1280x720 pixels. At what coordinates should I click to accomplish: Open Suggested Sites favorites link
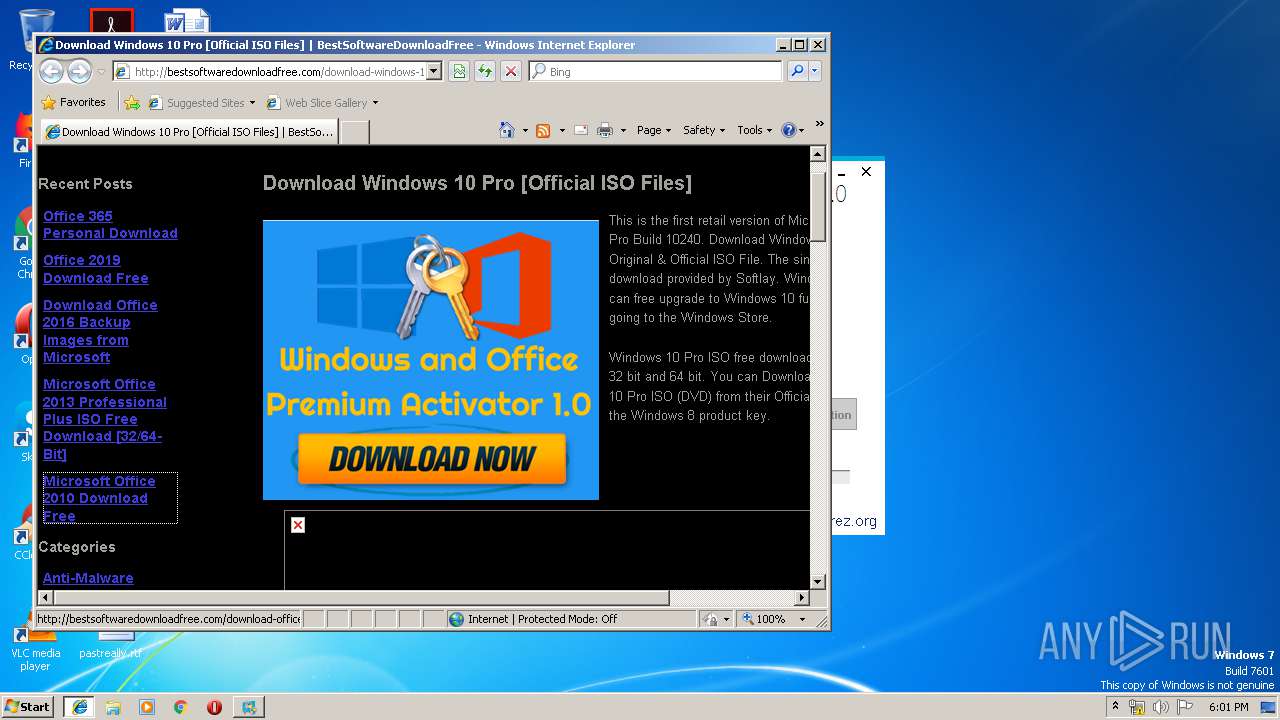pos(201,102)
